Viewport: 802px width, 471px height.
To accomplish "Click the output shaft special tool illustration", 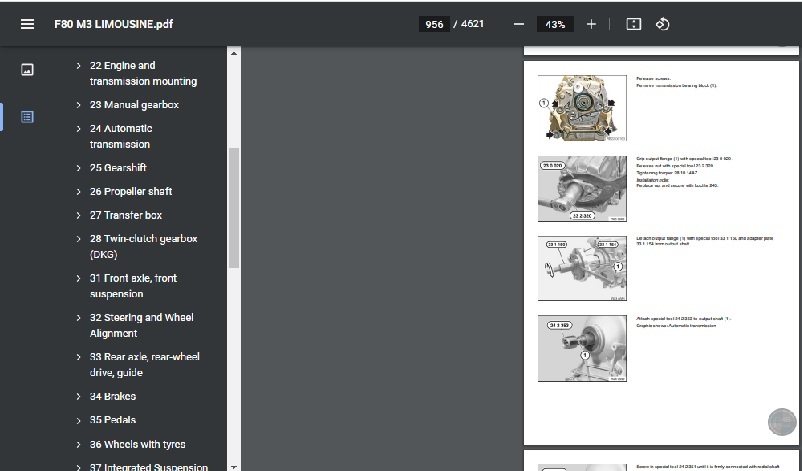I will tap(582, 348).
